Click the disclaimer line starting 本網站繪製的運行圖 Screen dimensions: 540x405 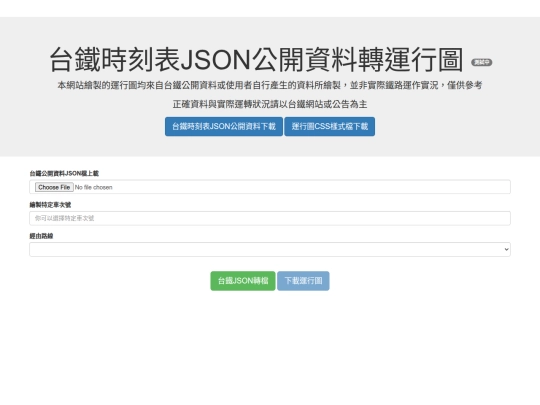[x=270, y=85]
